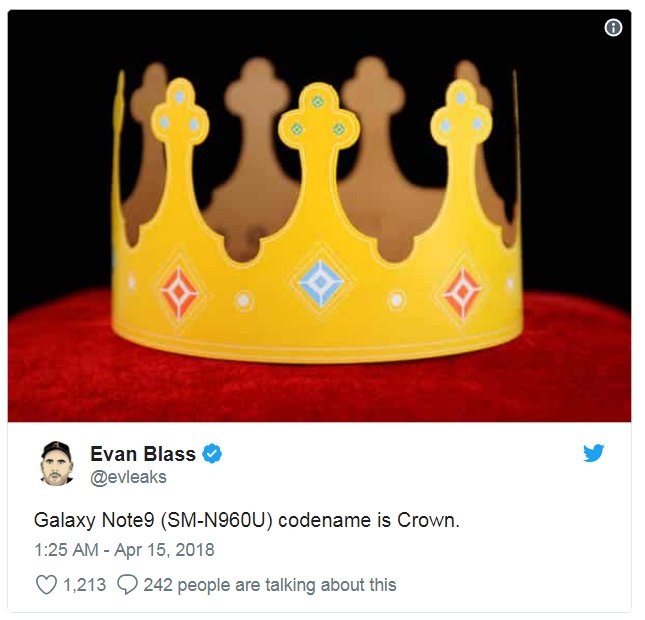Like the tweet with the heart icon
The width and height of the screenshot is (645, 620).
pyautogui.click(x=46, y=585)
